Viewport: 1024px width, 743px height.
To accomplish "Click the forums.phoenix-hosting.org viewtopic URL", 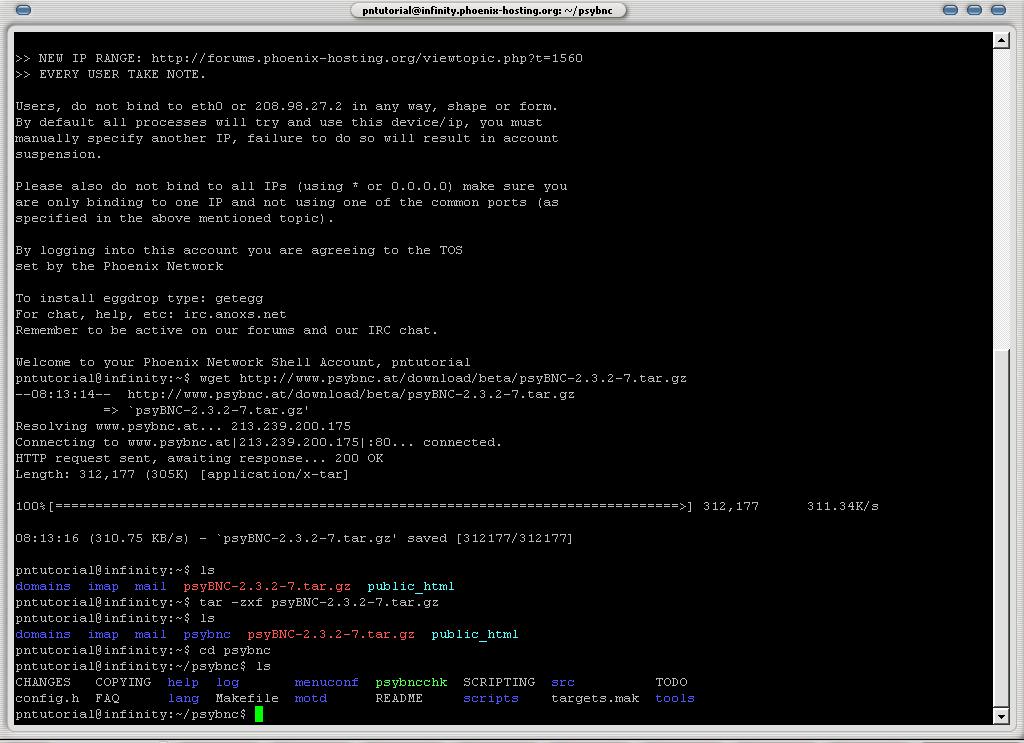I will point(367,58).
